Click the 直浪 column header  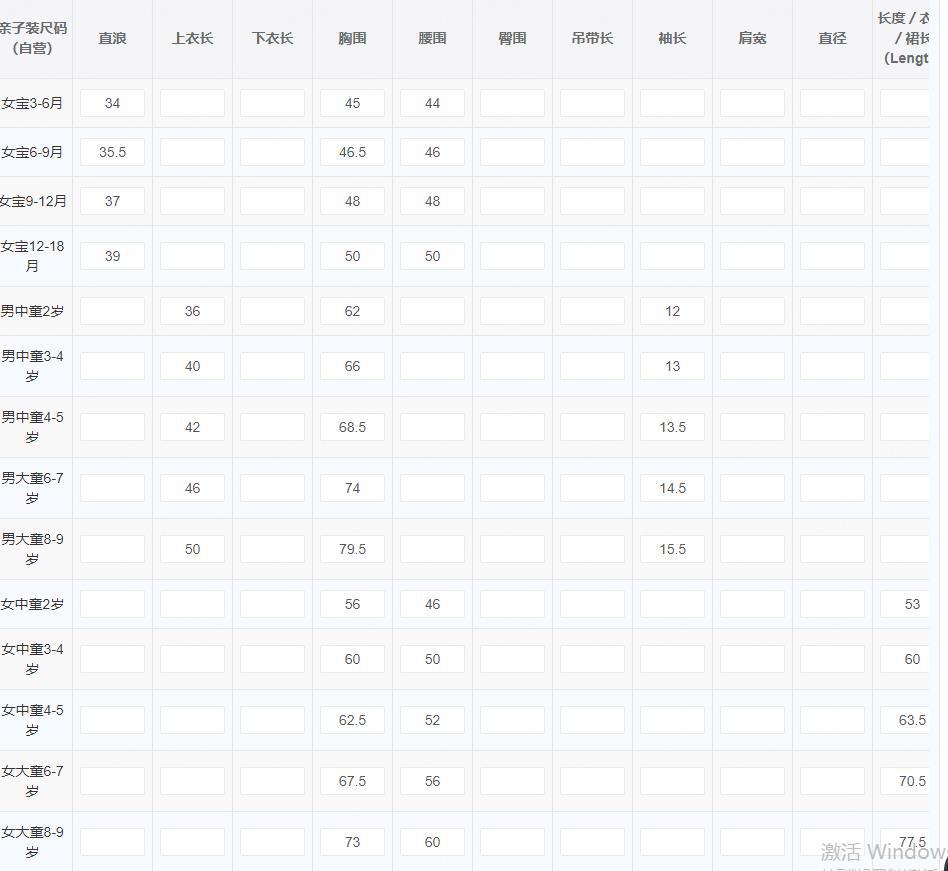click(x=112, y=38)
